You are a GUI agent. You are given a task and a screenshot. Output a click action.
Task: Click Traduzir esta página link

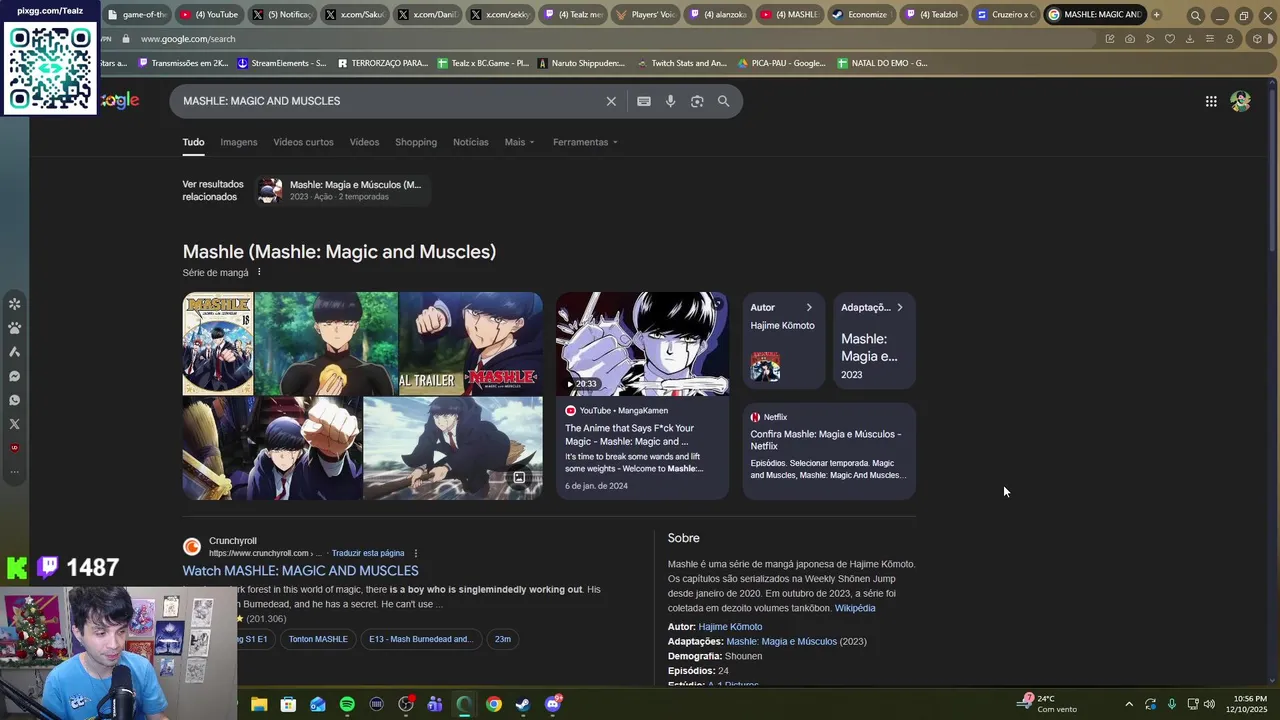click(x=368, y=553)
